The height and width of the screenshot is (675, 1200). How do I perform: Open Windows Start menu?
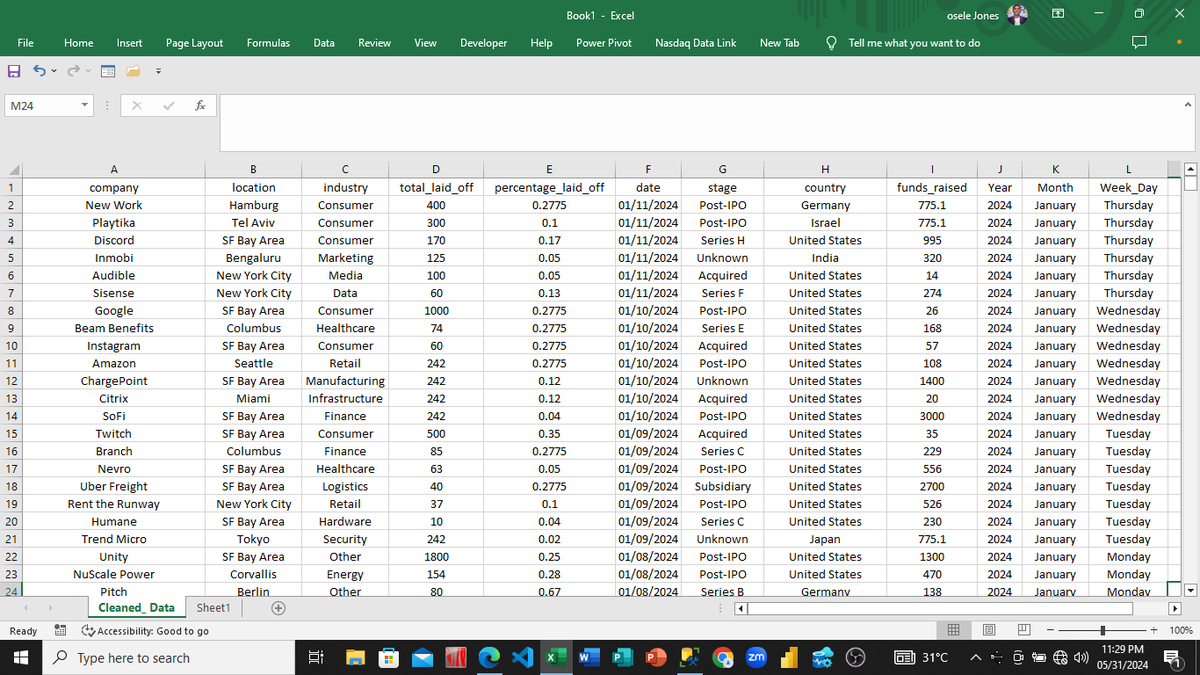click(19, 657)
